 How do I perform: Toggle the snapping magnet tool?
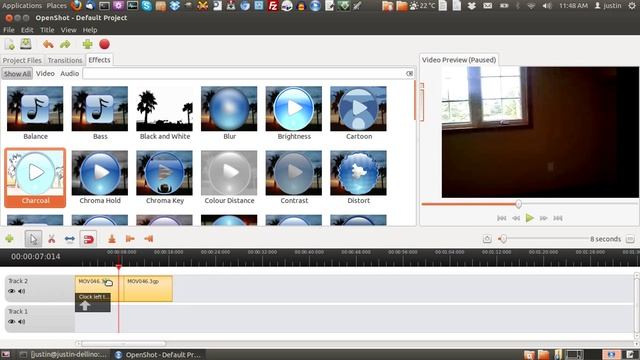click(x=88, y=239)
